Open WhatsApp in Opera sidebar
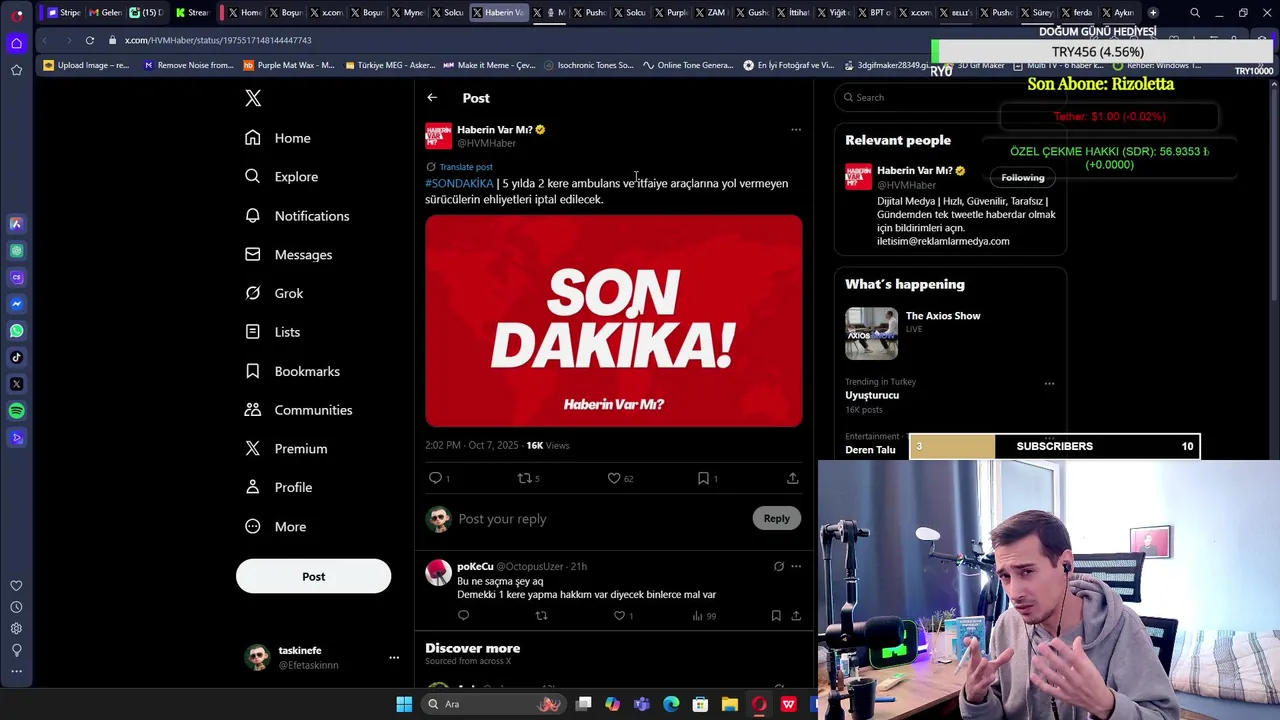This screenshot has width=1280, height=720. point(16,331)
